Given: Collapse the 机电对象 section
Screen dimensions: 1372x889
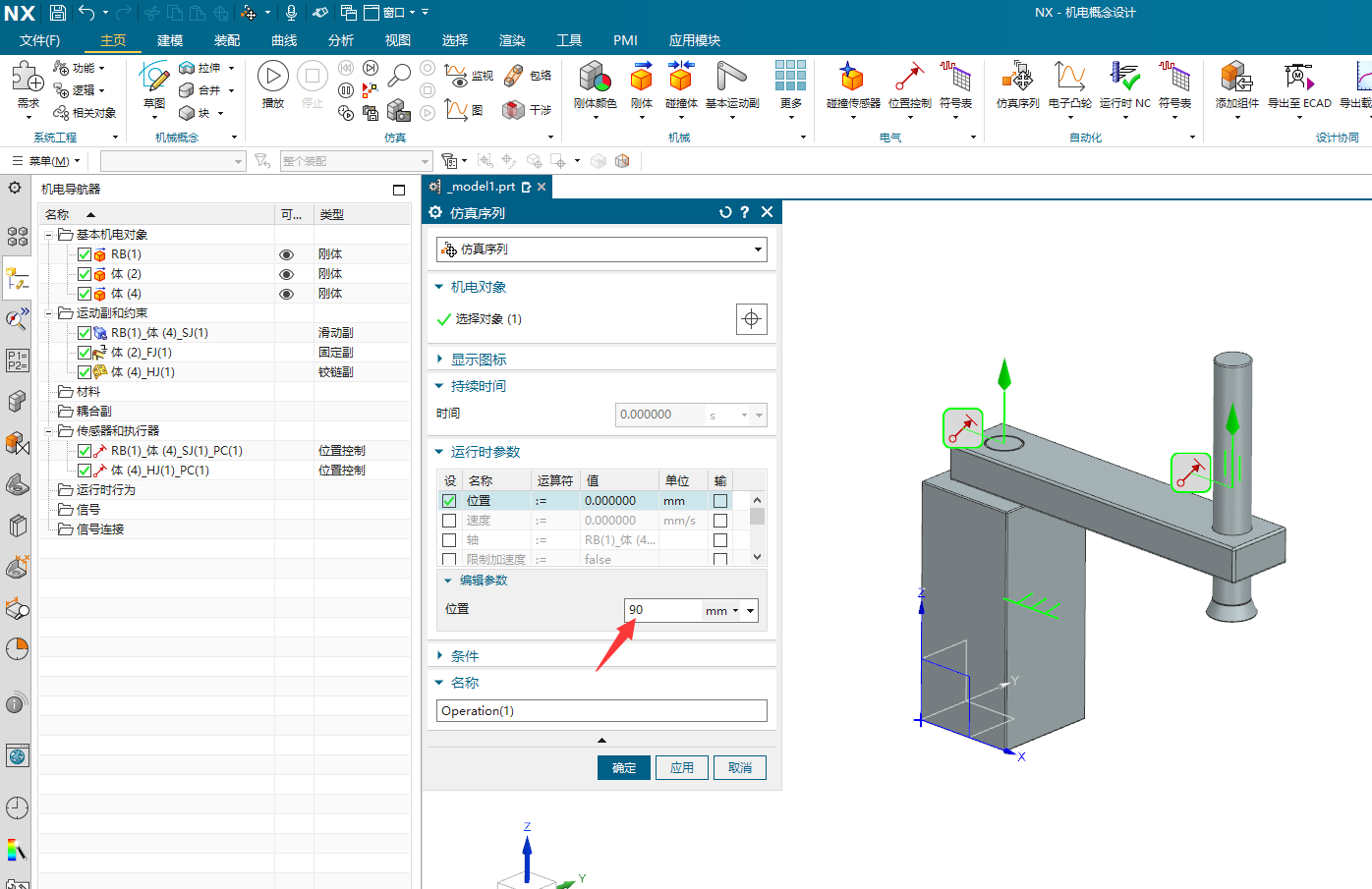Looking at the screenshot, I should point(439,287).
